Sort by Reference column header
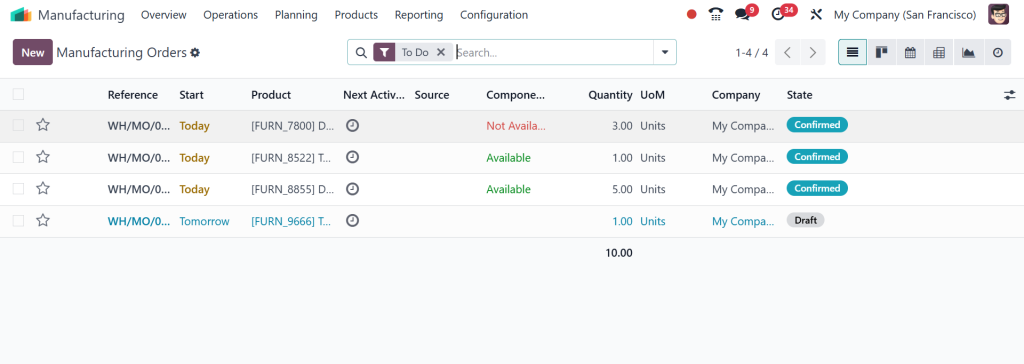This screenshot has width=1024, height=364. point(133,95)
